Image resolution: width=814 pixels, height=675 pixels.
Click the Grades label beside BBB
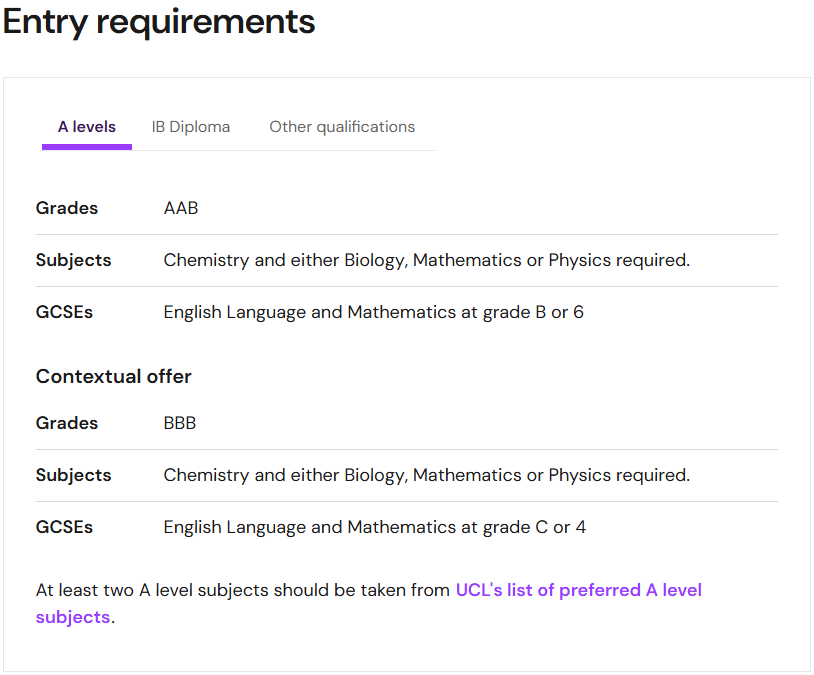[67, 423]
